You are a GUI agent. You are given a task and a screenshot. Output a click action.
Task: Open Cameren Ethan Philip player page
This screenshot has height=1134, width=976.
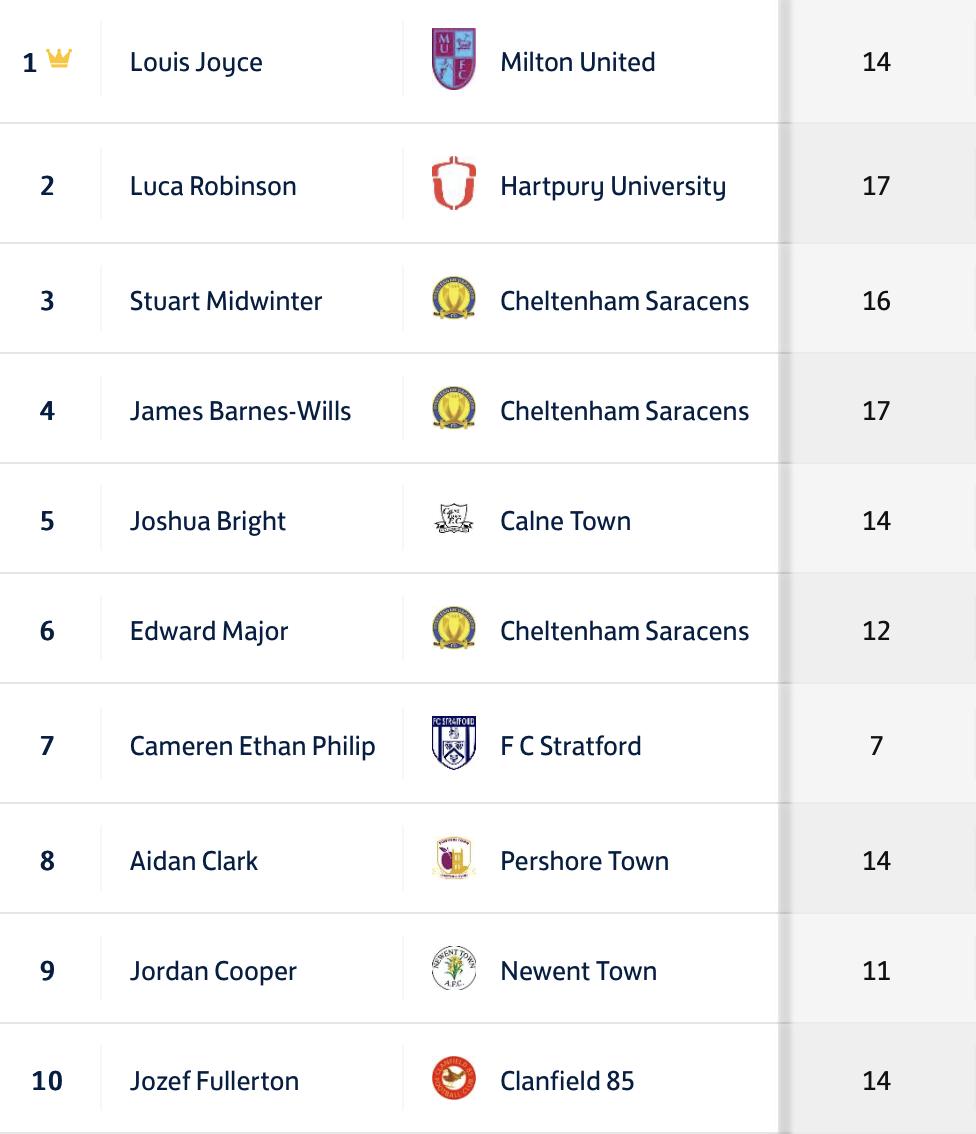pyautogui.click(x=252, y=746)
